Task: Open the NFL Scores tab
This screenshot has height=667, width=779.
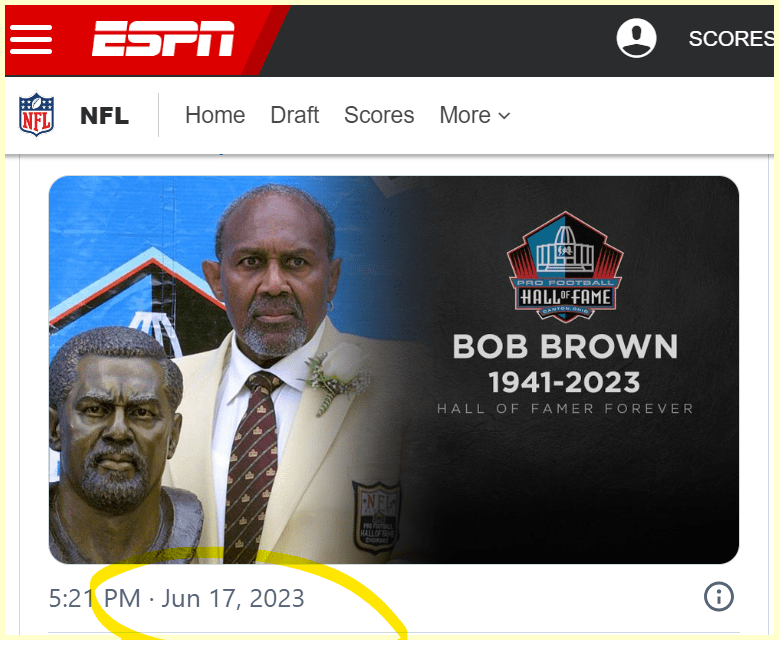Action: pos(379,115)
